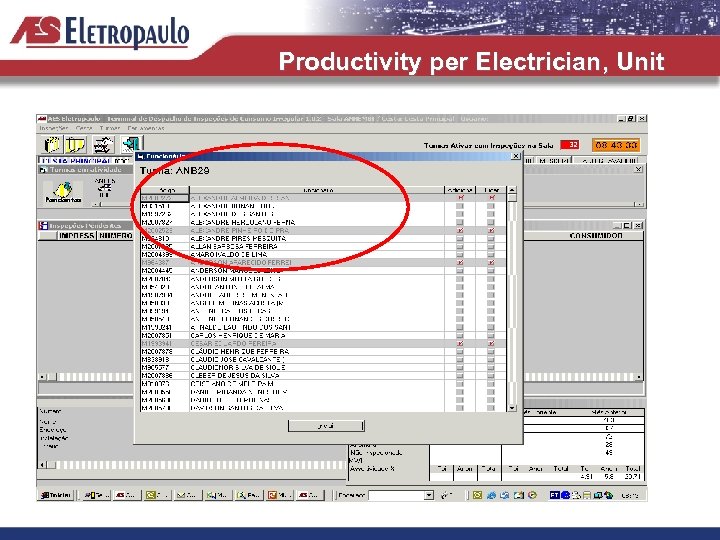This screenshot has height=540, width=720.
Task: Click the taskbar address input field
Action: pyautogui.click(x=396, y=495)
